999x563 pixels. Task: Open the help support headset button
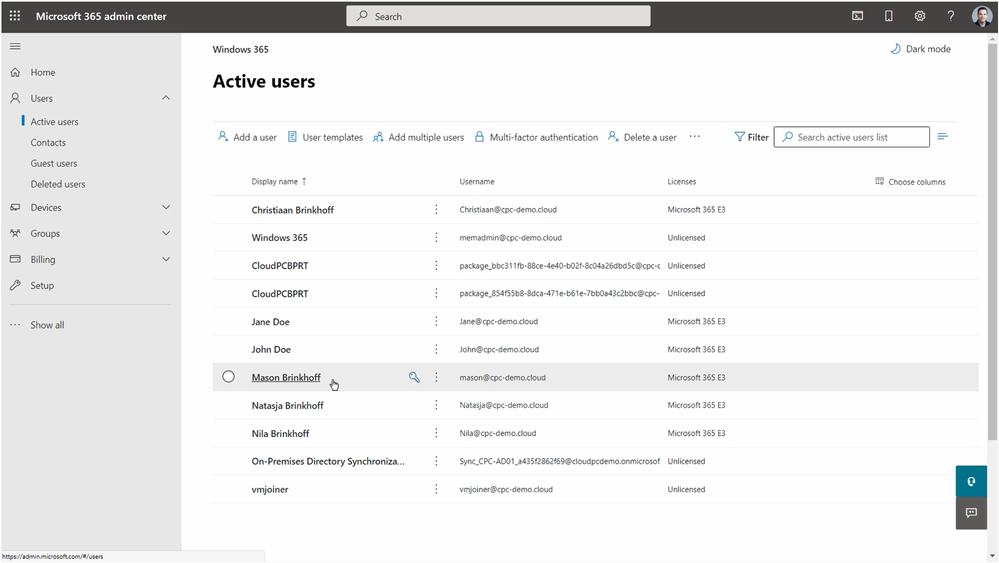pyautogui.click(x=971, y=481)
